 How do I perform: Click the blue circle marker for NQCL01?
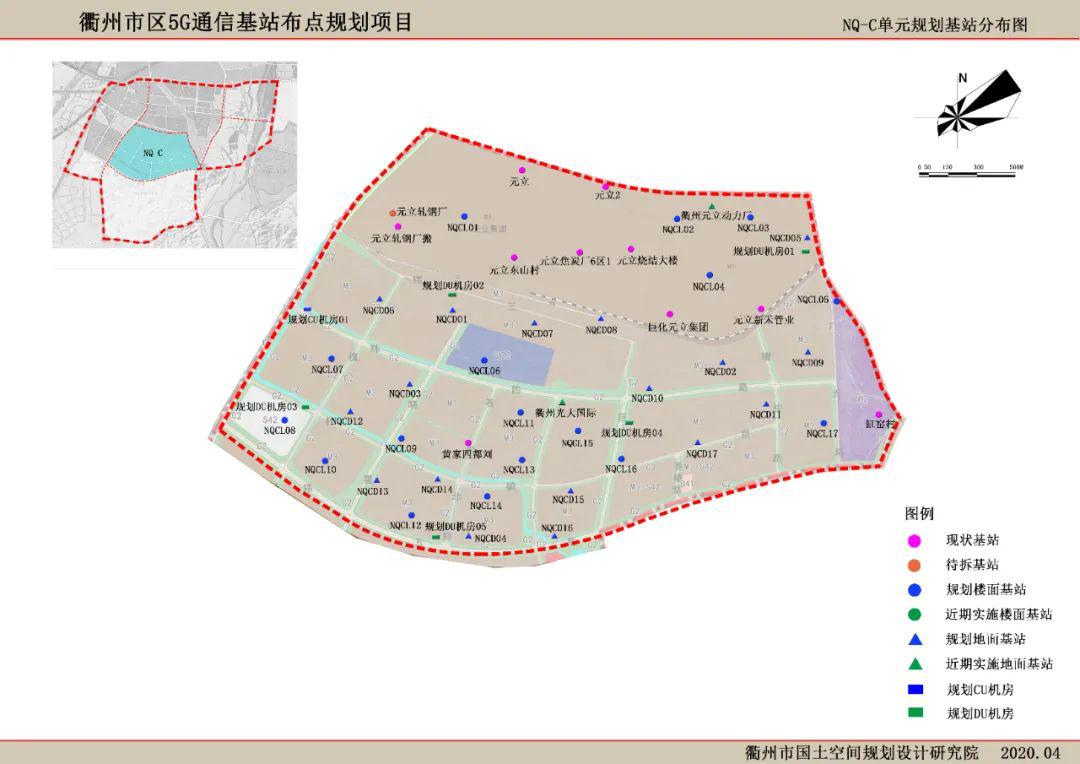(x=464, y=217)
